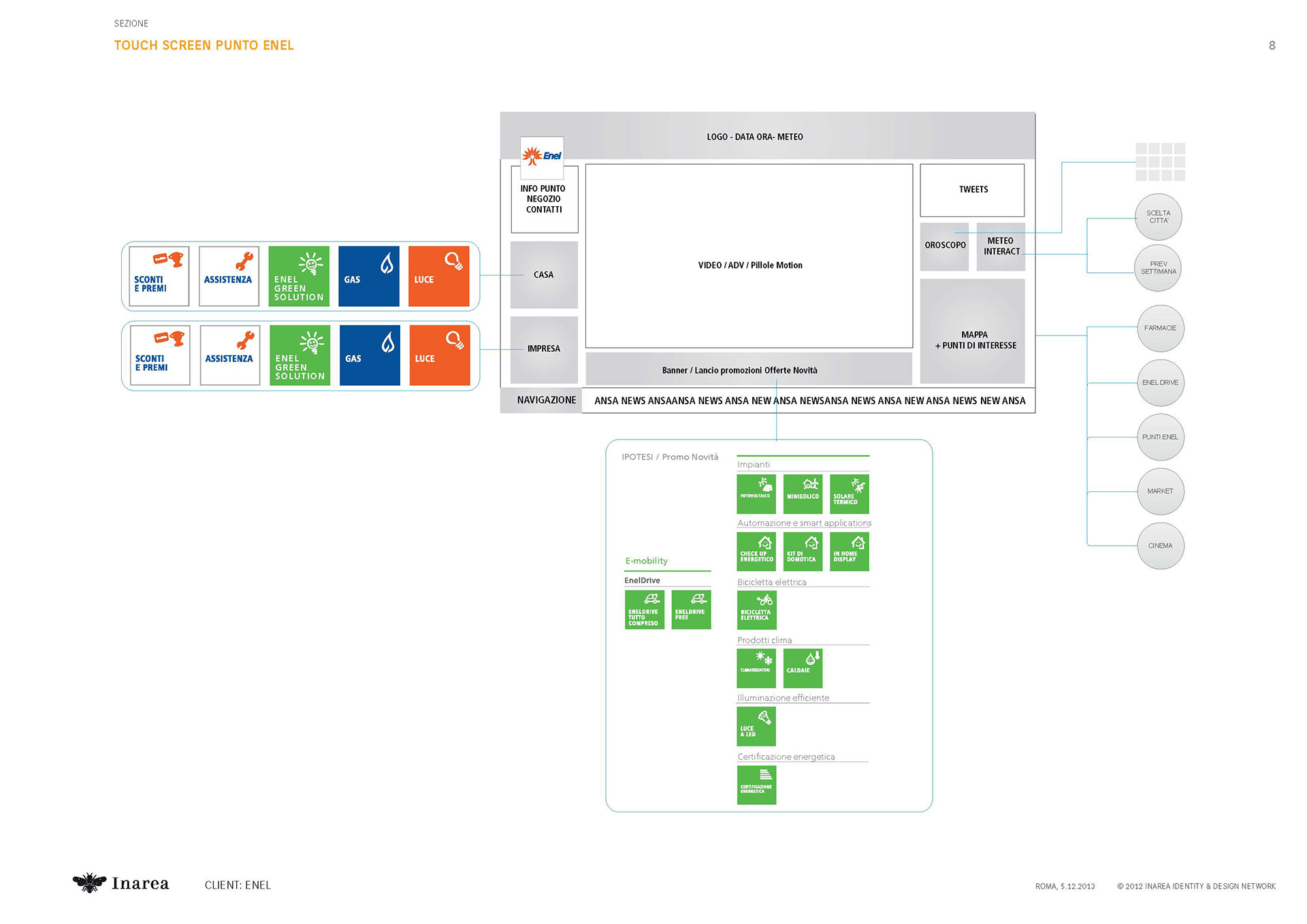Select EnelDrive Tutto Compreso tile
Viewport: 1307px width, 924px height.
(x=644, y=609)
